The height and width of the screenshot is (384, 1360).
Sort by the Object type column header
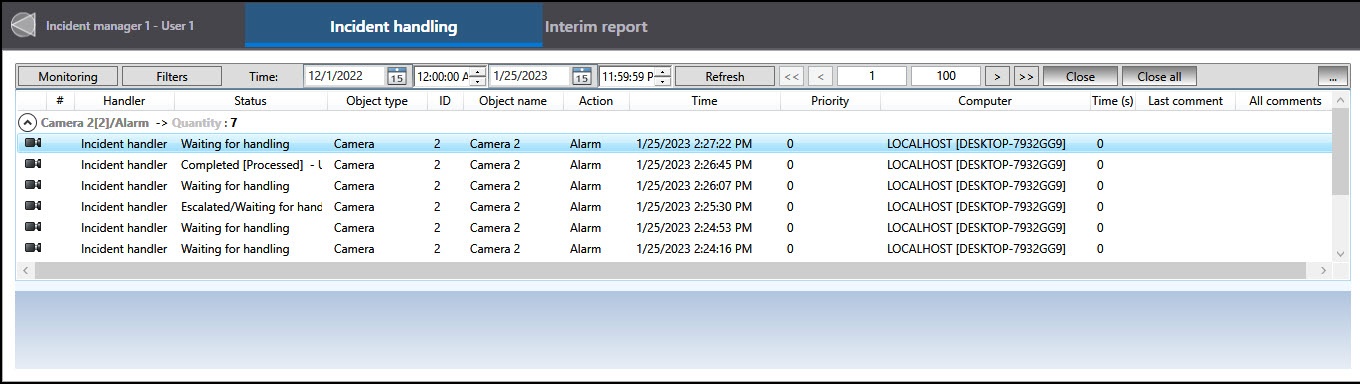(377, 101)
